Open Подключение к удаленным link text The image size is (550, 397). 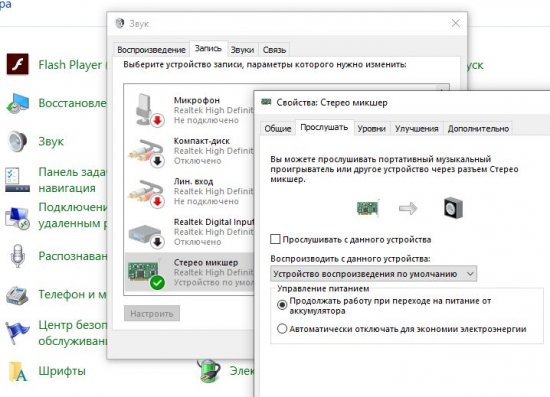[x=72, y=215]
